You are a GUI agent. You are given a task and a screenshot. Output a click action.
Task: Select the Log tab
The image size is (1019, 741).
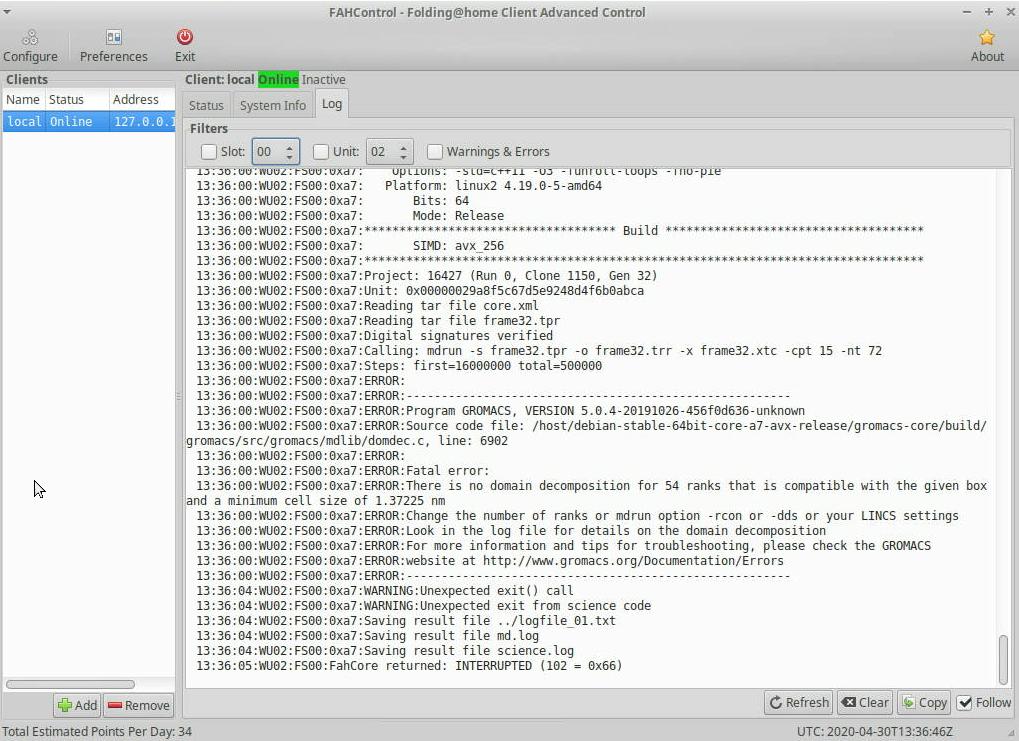click(332, 104)
